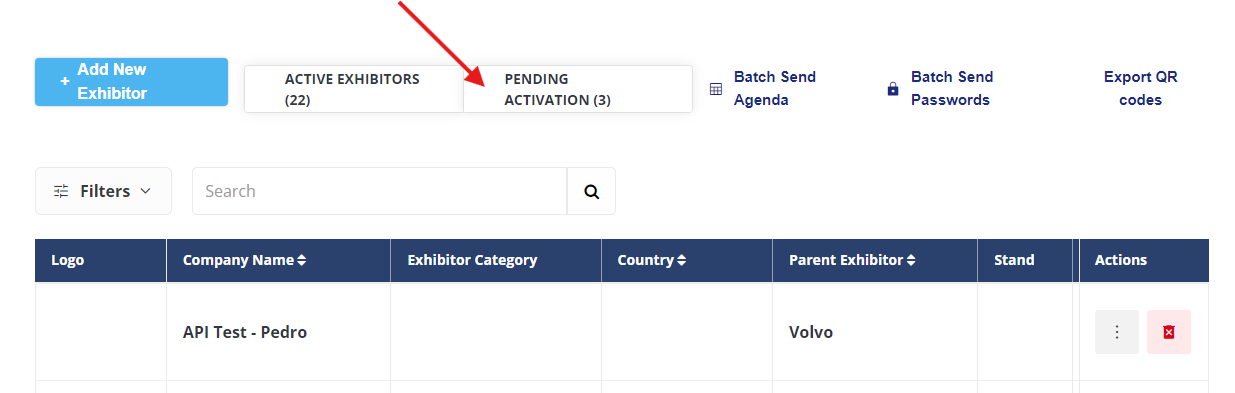
Task: Focus the Search input field
Action: pyautogui.click(x=379, y=191)
